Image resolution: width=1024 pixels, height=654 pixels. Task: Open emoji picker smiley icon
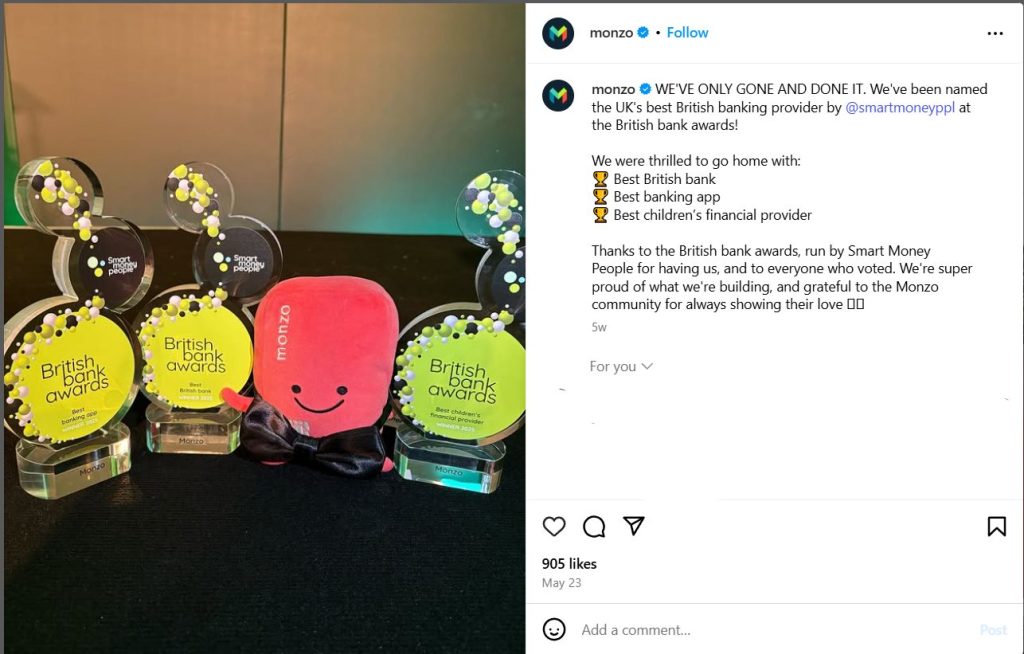554,629
